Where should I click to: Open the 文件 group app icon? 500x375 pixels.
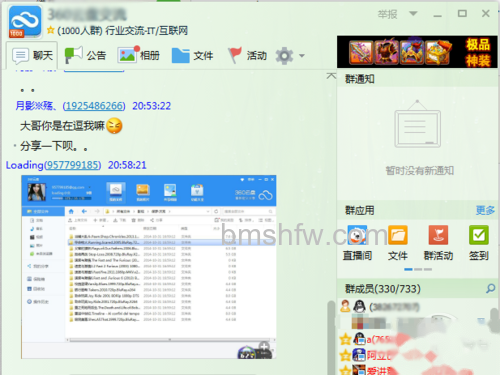(398, 235)
